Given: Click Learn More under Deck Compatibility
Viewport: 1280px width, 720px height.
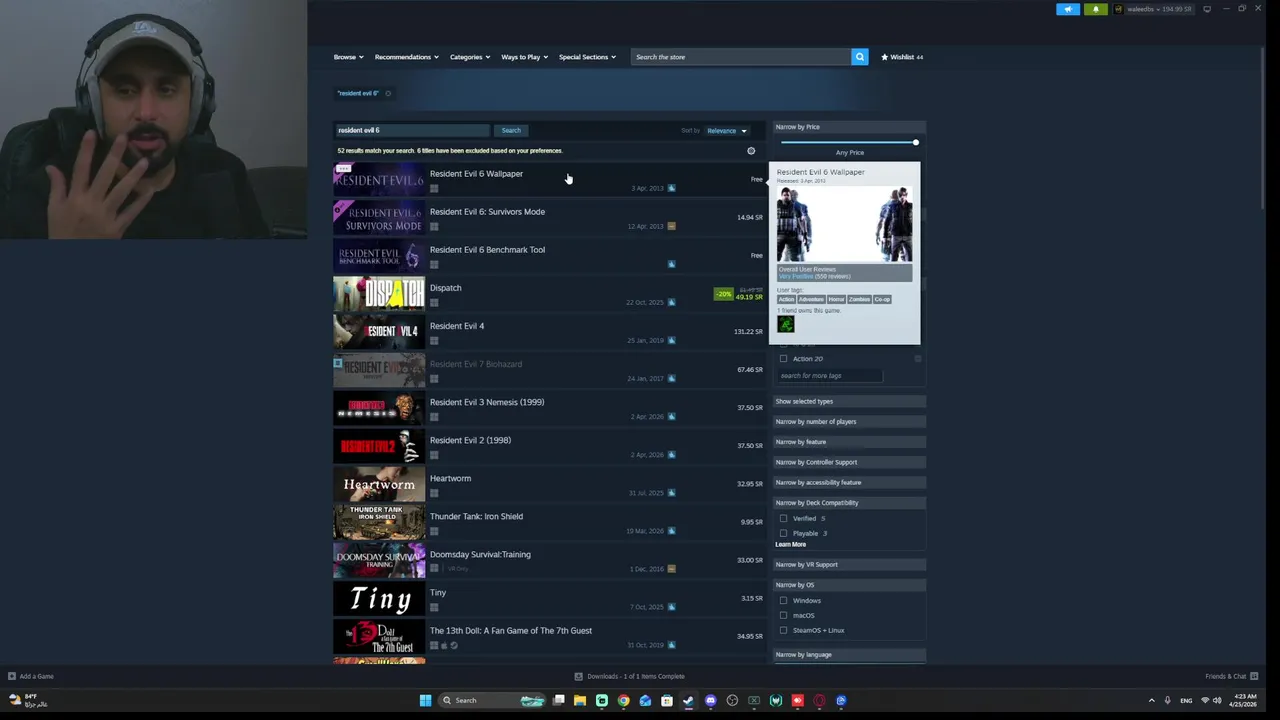Looking at the screenshot, I should tap(790, 545).
